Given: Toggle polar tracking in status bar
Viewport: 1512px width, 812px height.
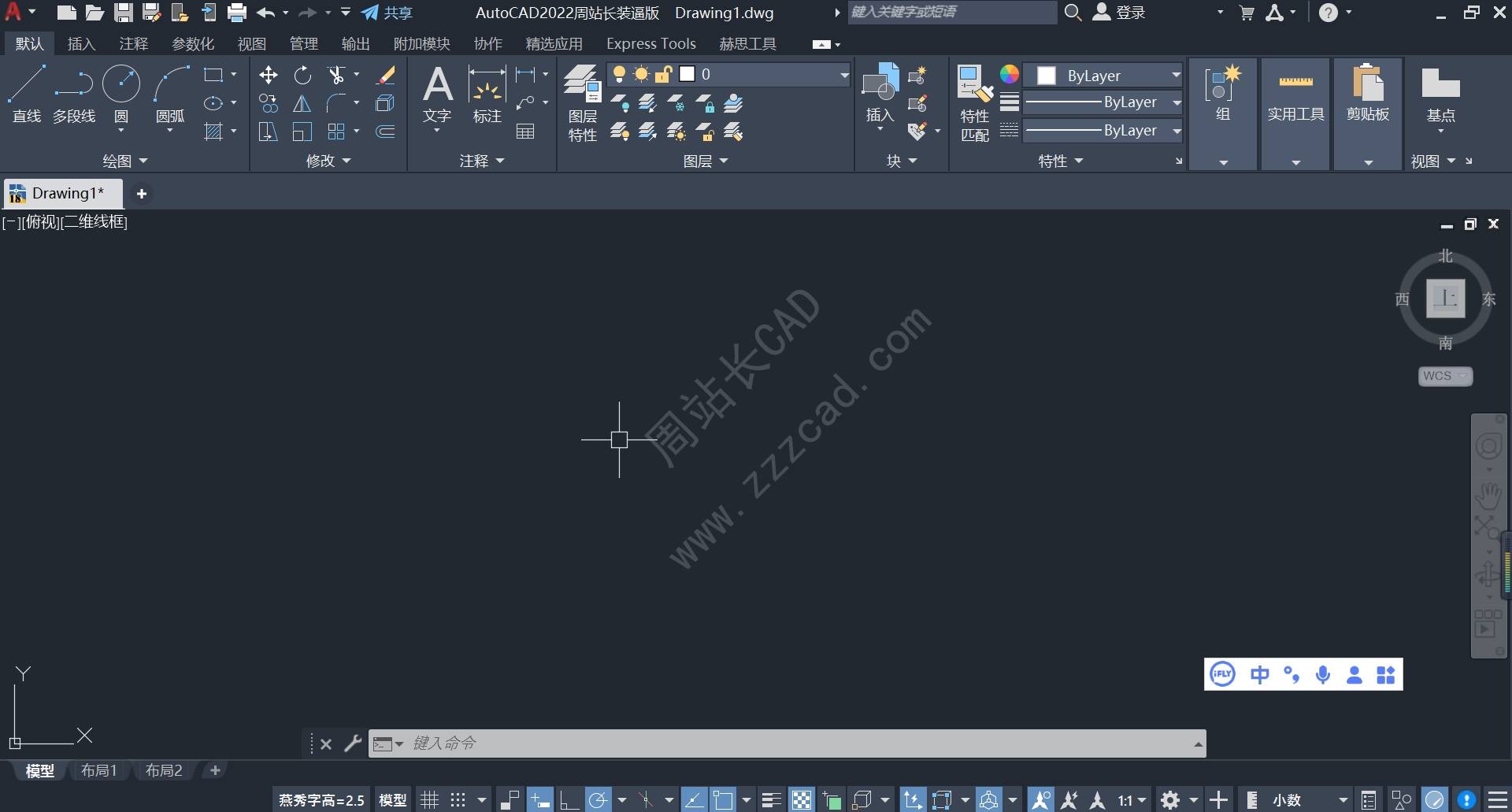Looking at the screenshot, I should point(598,800).
